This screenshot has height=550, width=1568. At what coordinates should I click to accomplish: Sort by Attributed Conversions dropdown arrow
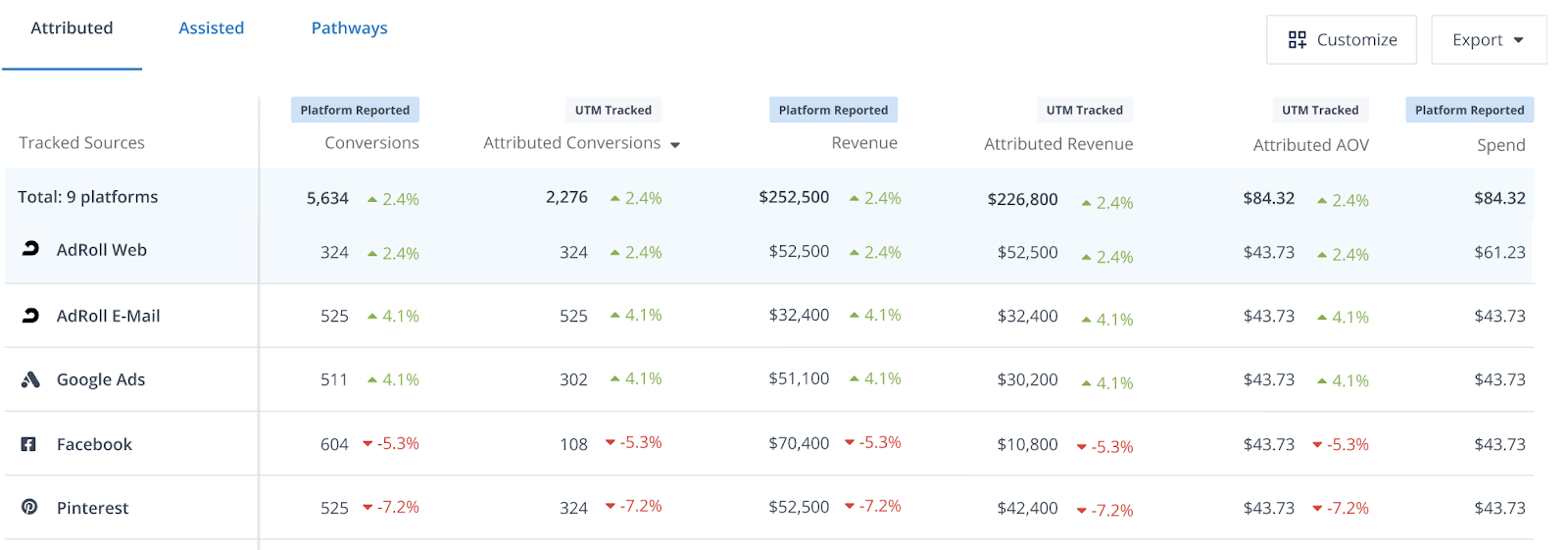[x=675, y=145]
